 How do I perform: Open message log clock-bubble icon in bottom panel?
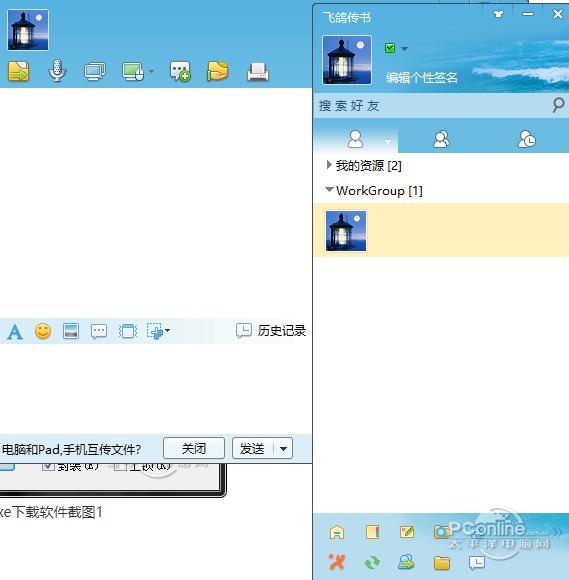pos(477,563)
